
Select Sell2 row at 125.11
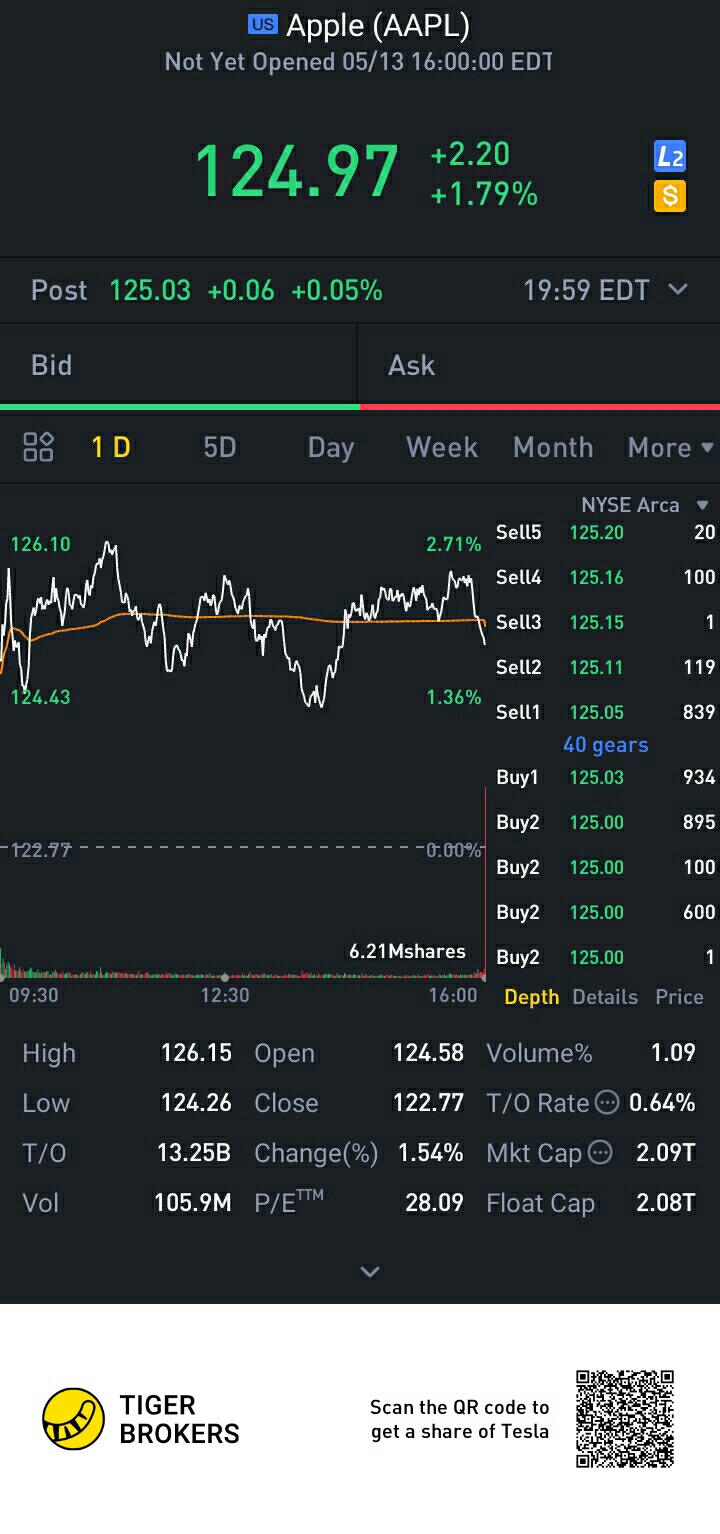pyautogui.click(x=605, y=667)
